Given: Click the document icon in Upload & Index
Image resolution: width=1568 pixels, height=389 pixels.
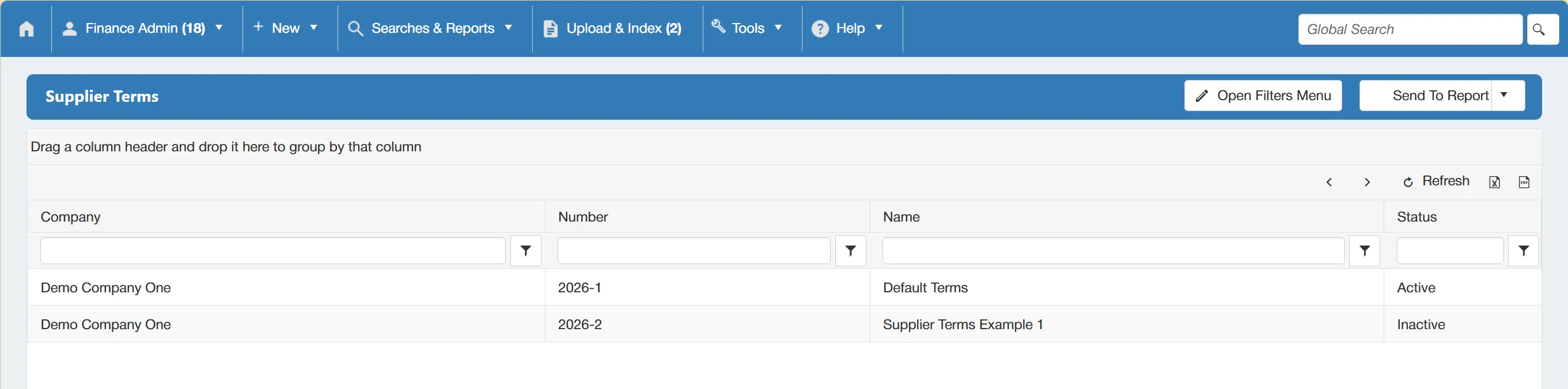Looking at the screenshot, I should pyautogui.click(x=550, y=29).
